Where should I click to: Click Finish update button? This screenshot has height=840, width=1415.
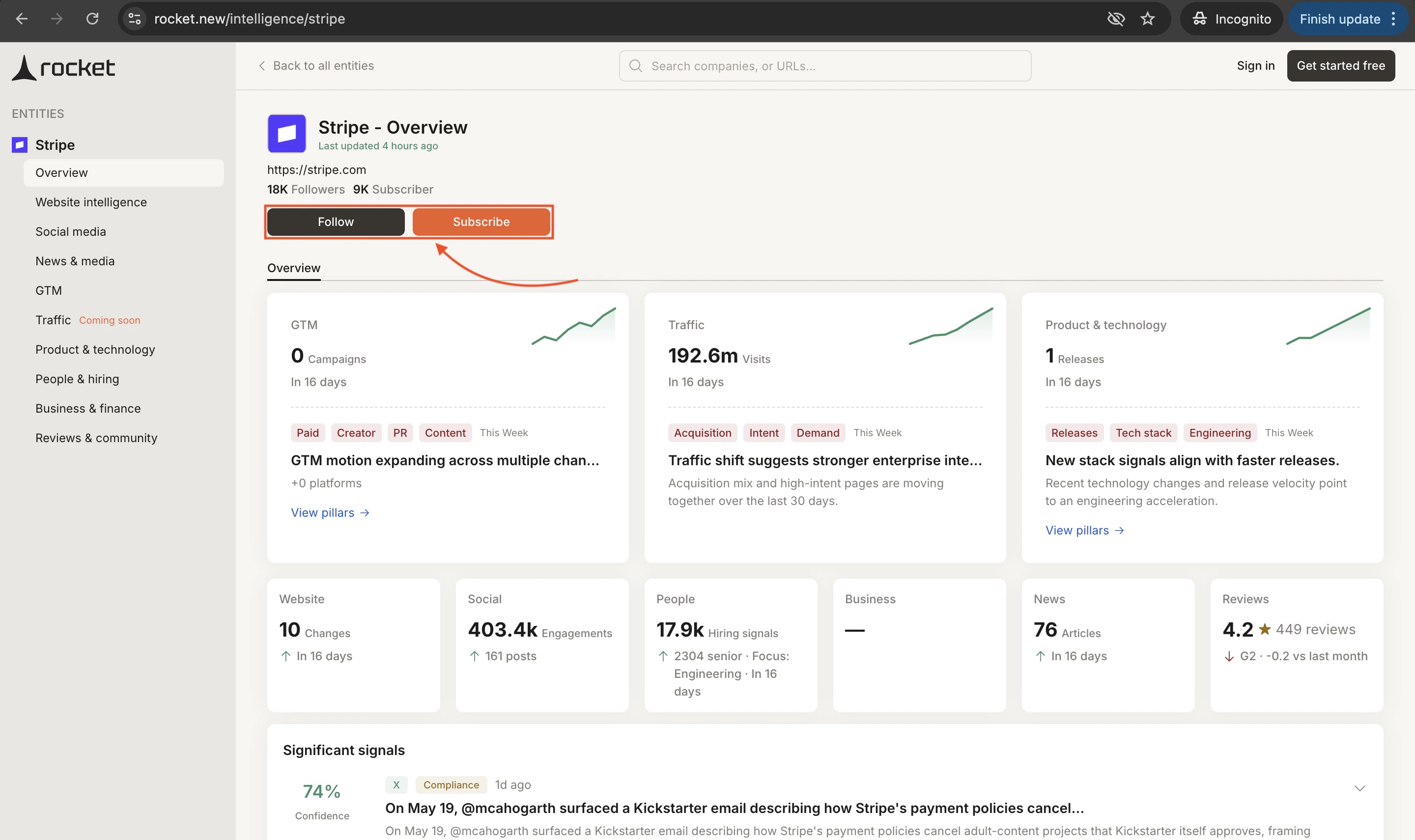1340,19
